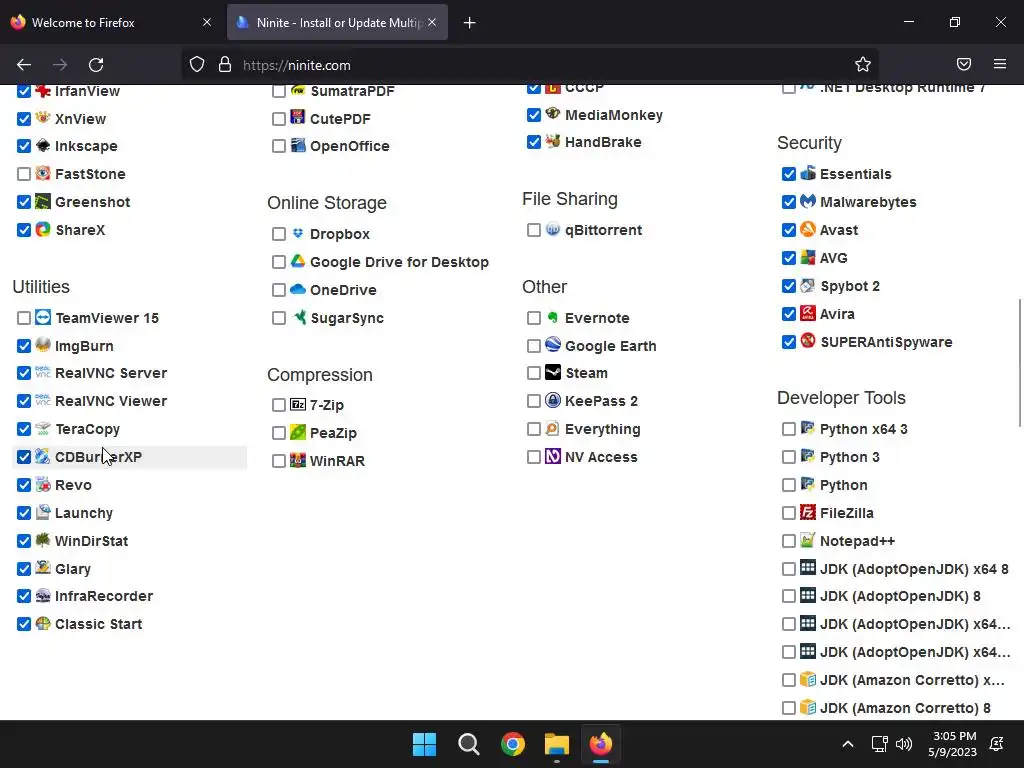Open Firefox application menu
The height and width of the screenshot is (768, 1024).
pos(1000,64)
